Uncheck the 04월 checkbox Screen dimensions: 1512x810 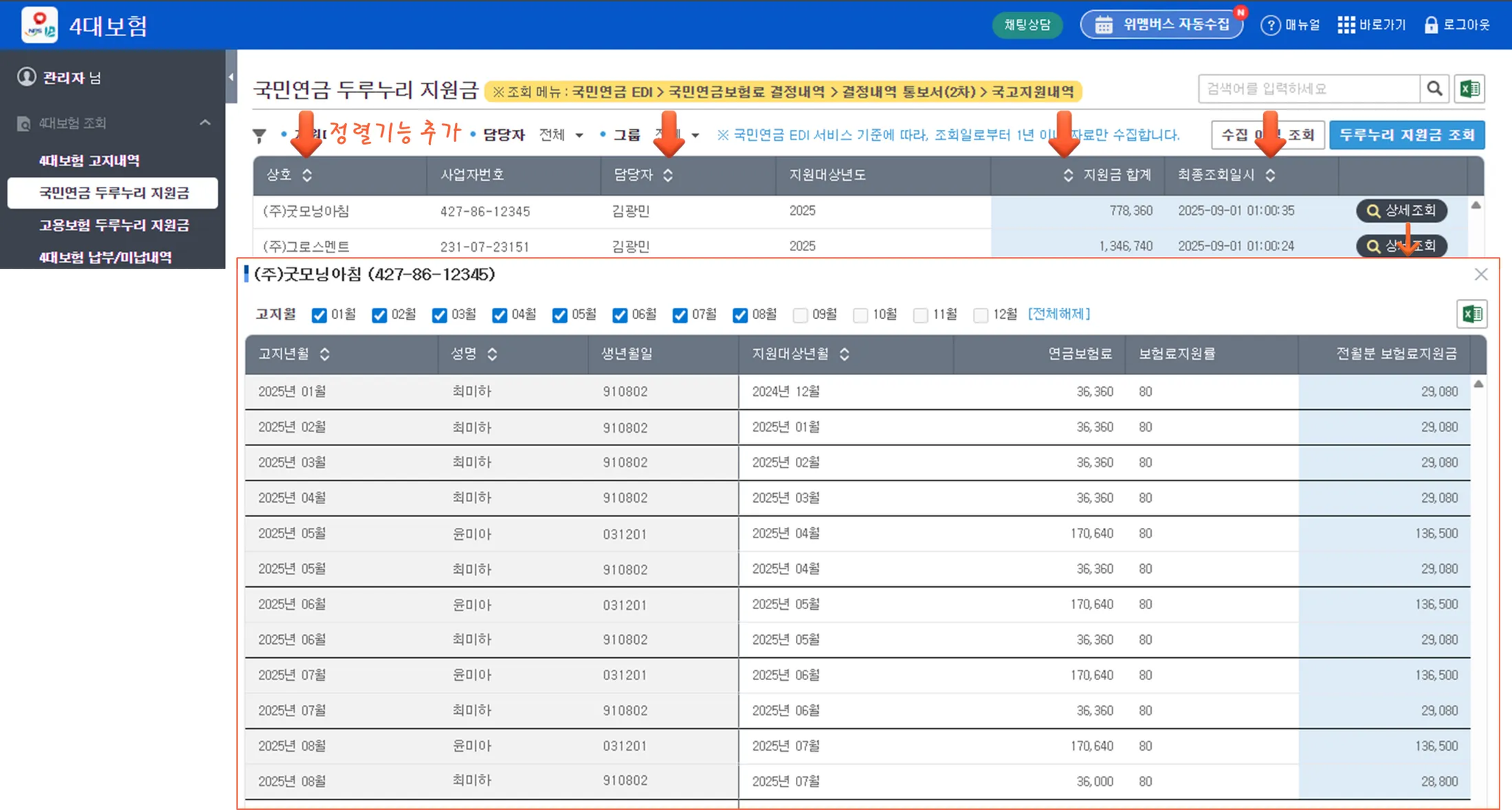(x=500, y=315)
